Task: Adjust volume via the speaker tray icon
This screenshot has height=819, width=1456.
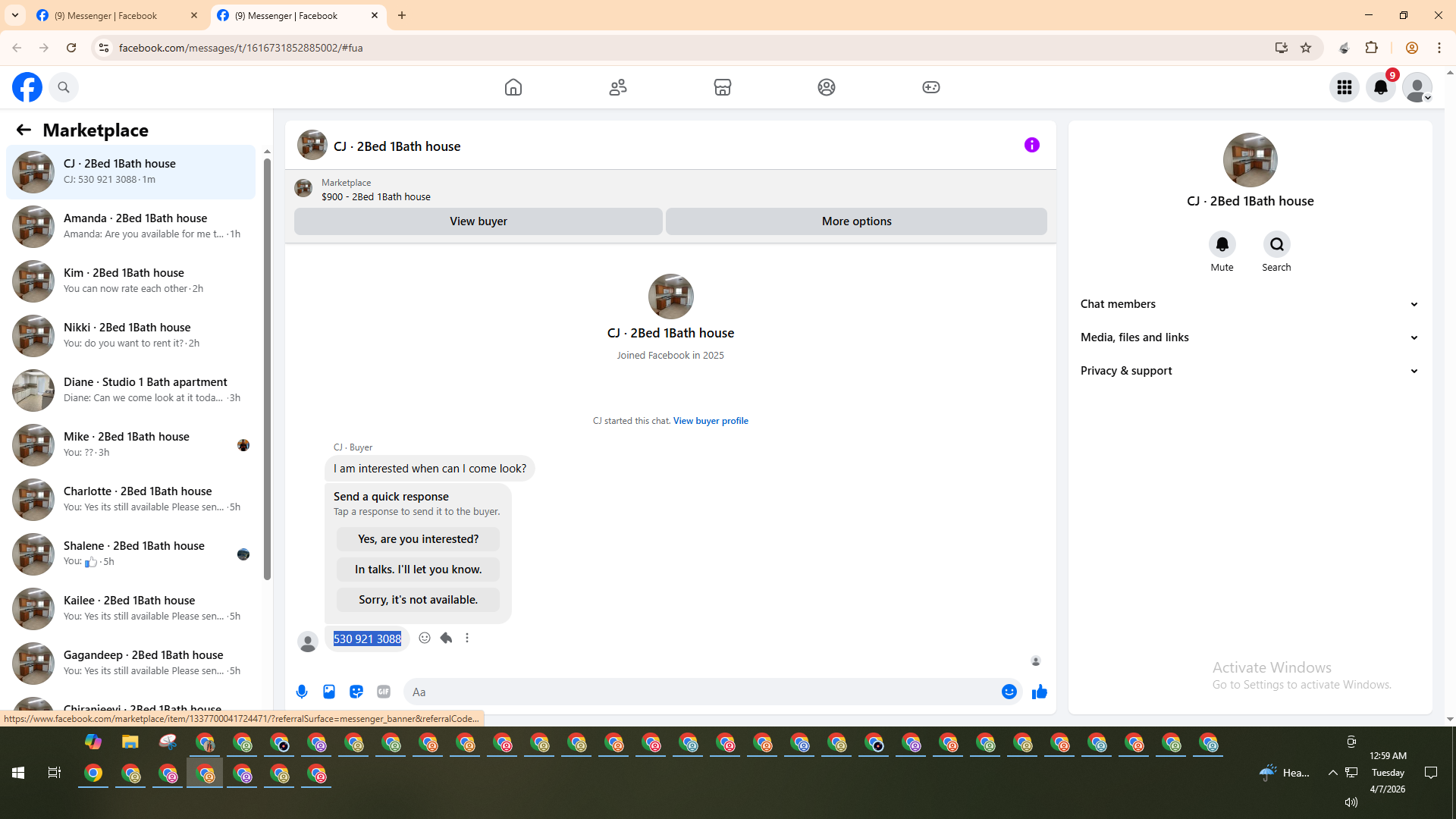Action: tap(1351, 802)
